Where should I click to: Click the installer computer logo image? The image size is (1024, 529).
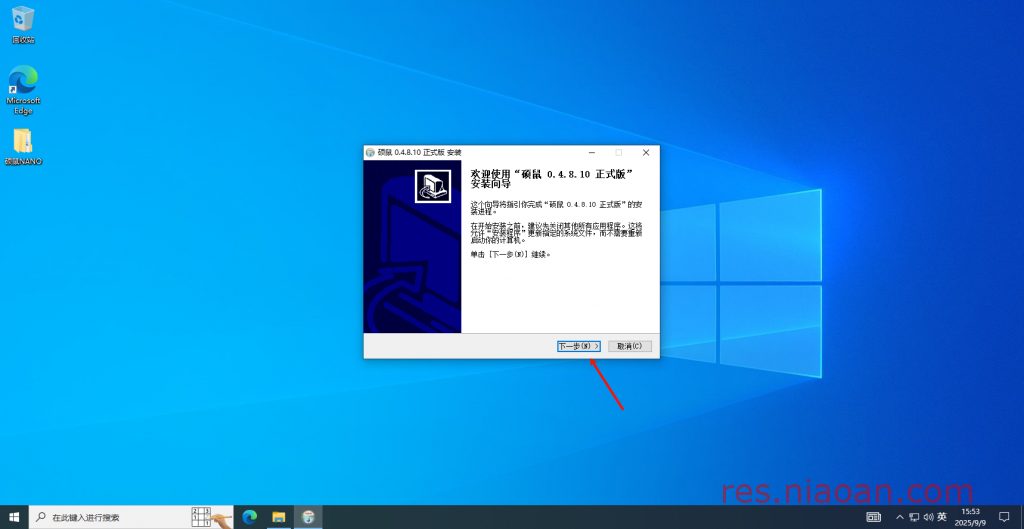(x=433, y=186)
